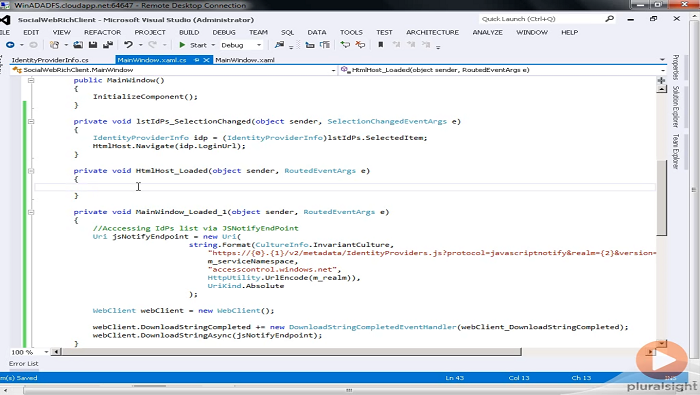This screenshot has width=700, height=395.
Task: Click the Navigate Backward arrow icon
Action: (10, 45)
